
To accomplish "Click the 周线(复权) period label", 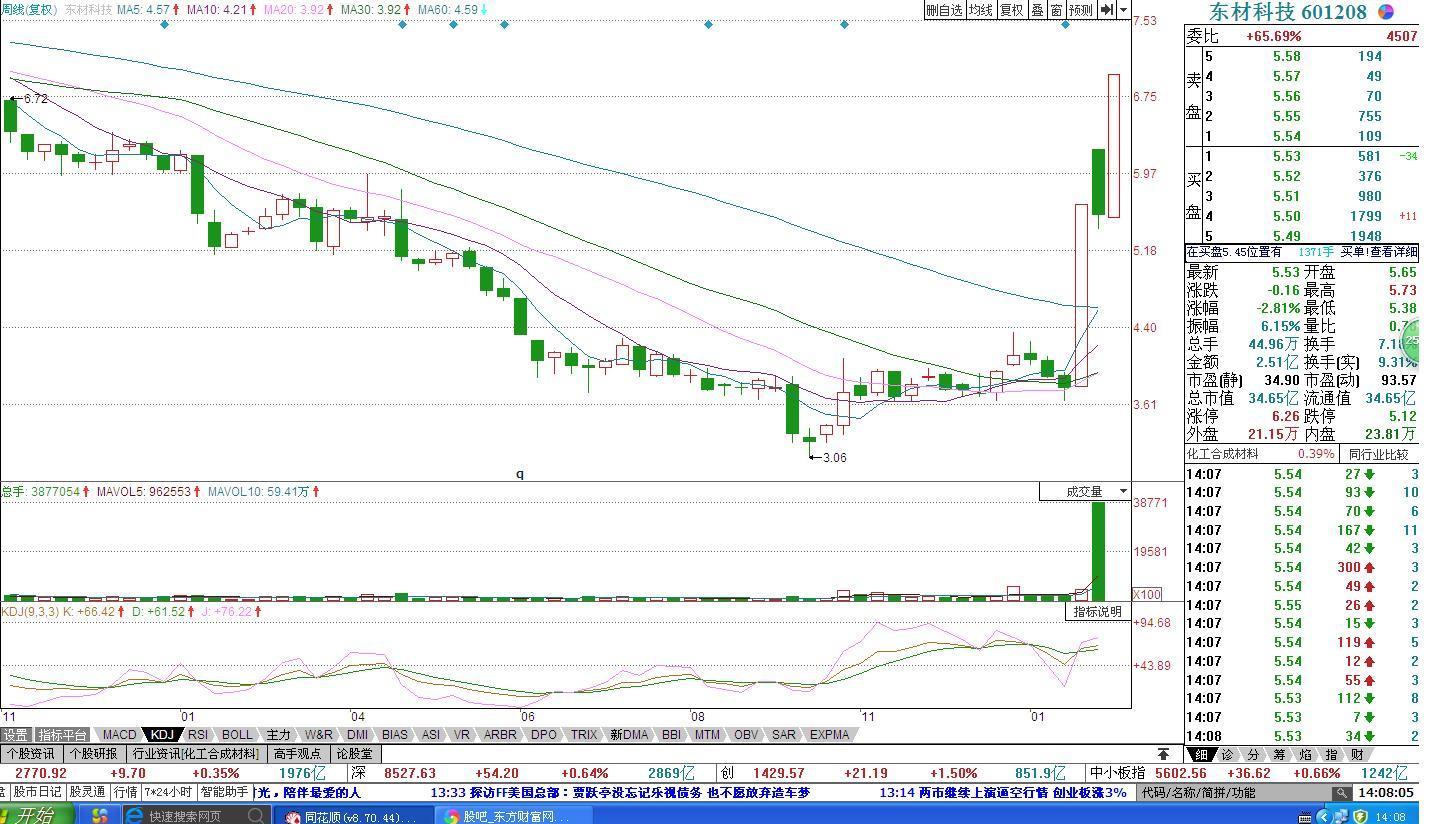I will tap(29, 9).
